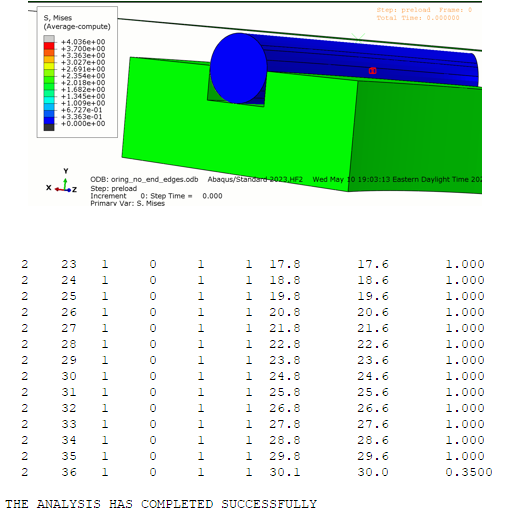Click the yellow legend color band
Viewport: 524px width, 517px height.
point(49,66)
